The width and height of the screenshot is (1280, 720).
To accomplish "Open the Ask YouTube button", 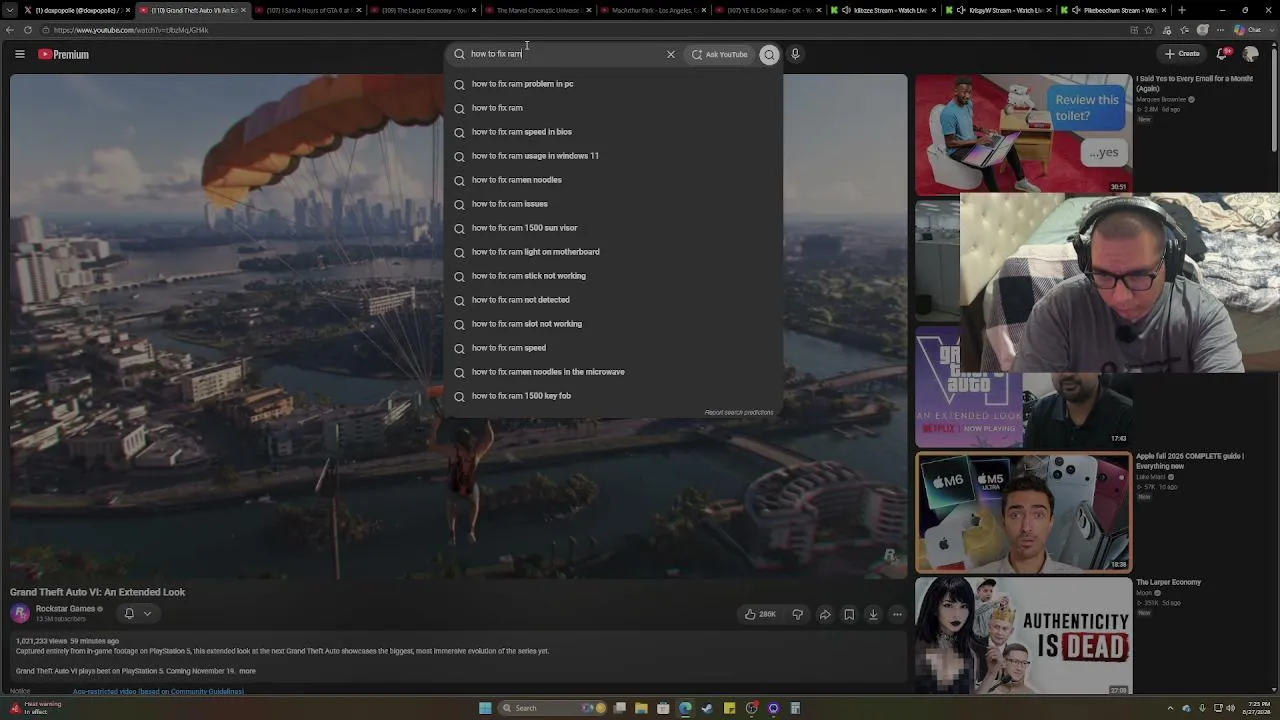I will 720,54.
